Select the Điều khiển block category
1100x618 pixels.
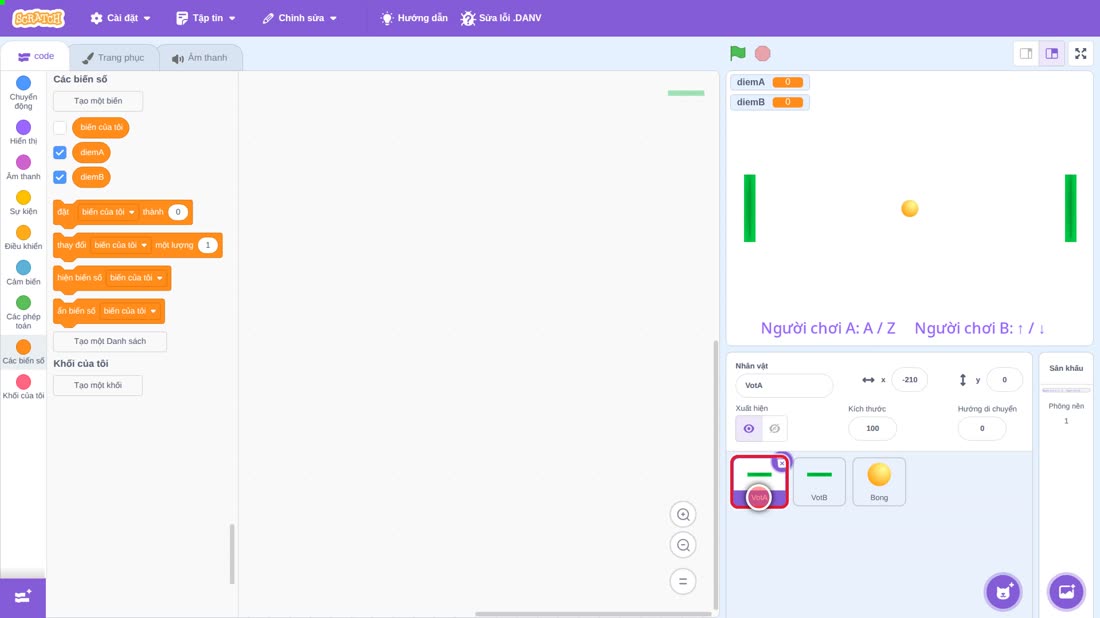(x=23, y=238)
